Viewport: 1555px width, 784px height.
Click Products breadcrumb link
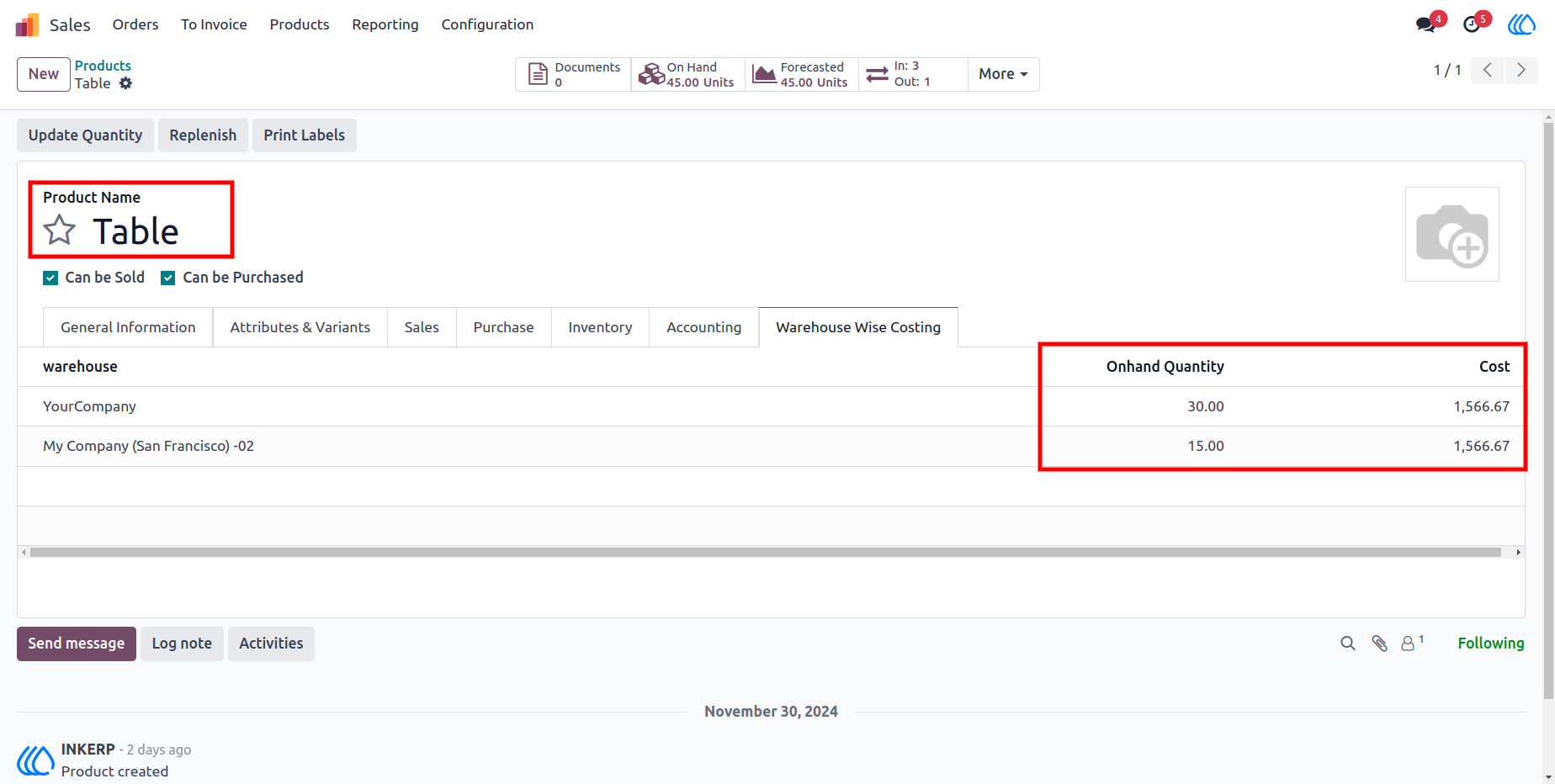(x=103, y=66)
